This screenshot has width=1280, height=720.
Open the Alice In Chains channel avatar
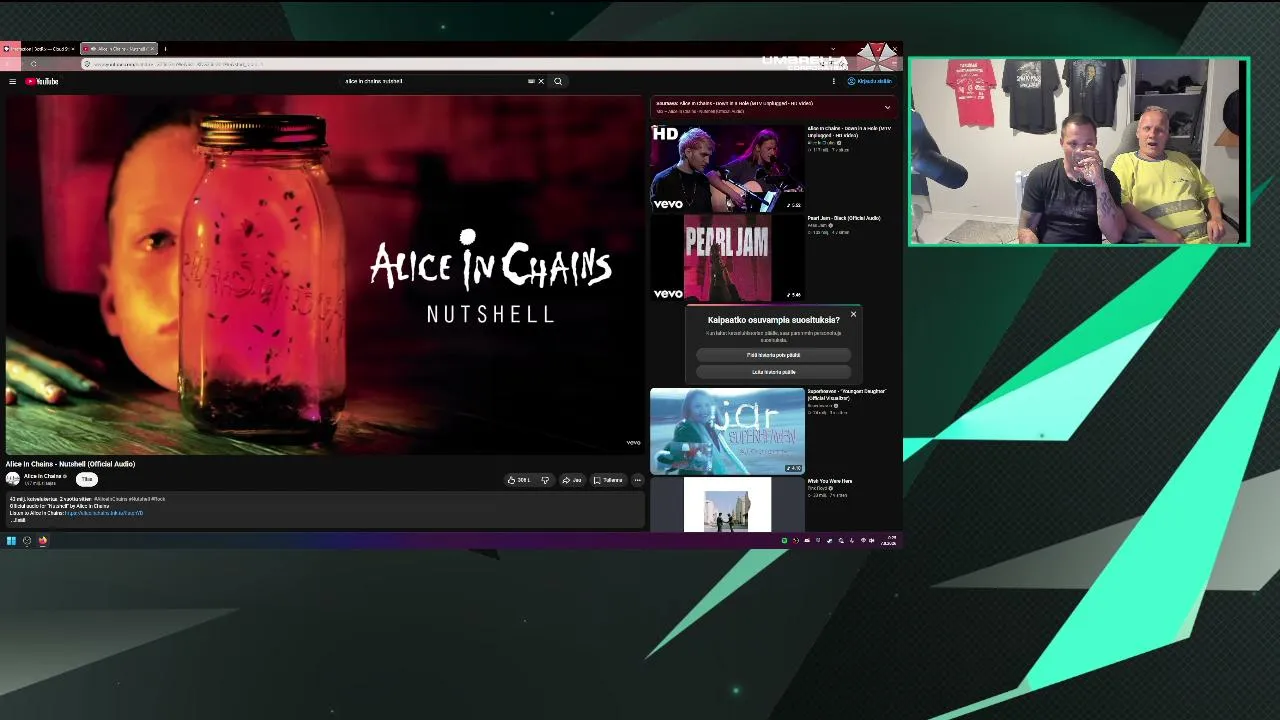(13, 479)
